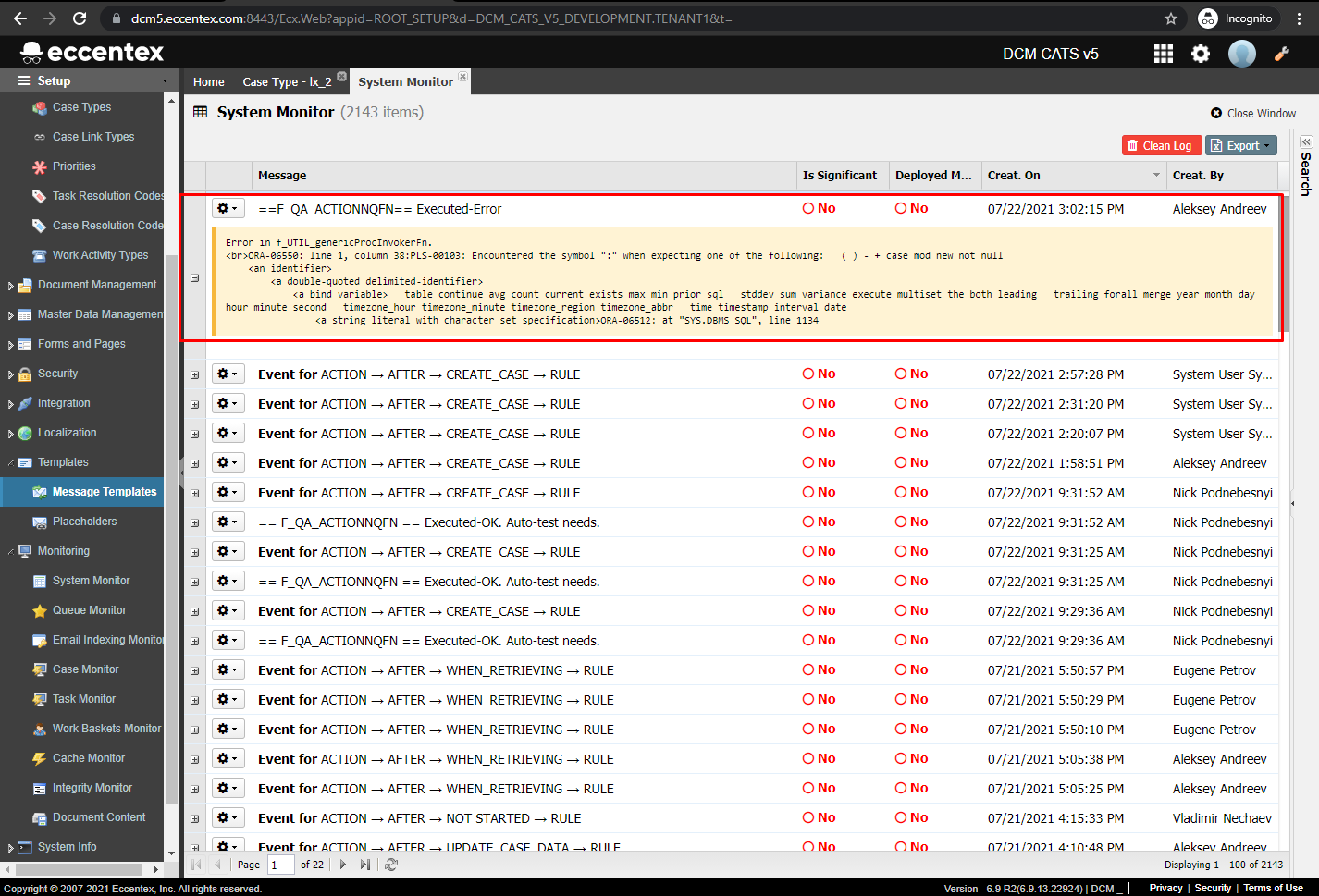Open gear menu of Executed-Error row
Viewport: 1319px width, 896px height.
coord(228,209)
